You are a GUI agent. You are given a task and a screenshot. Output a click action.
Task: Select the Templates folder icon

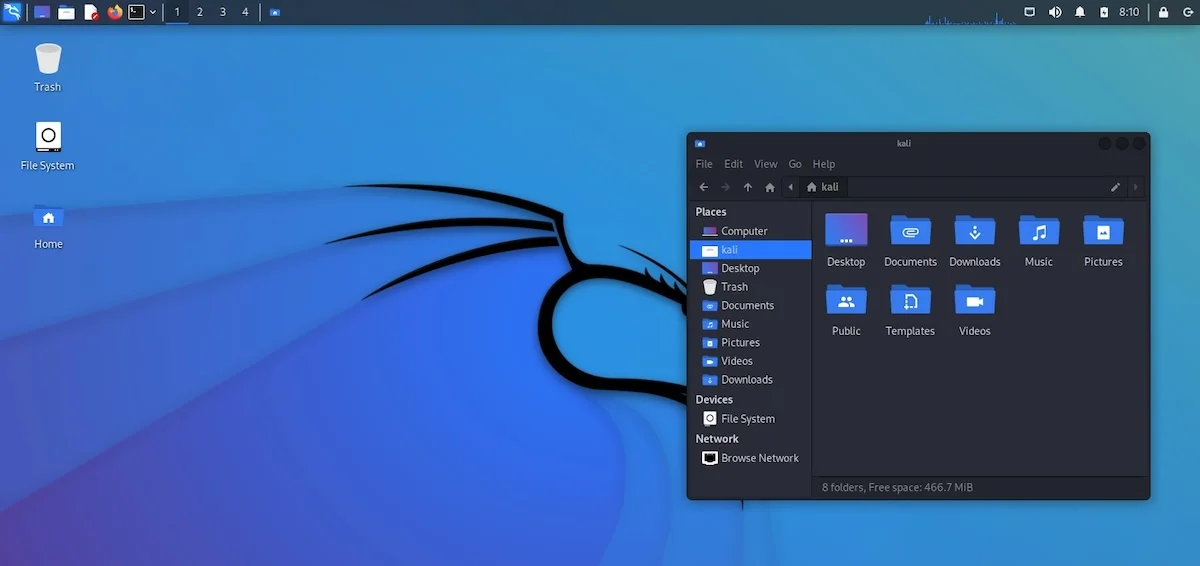pos(910,310)
